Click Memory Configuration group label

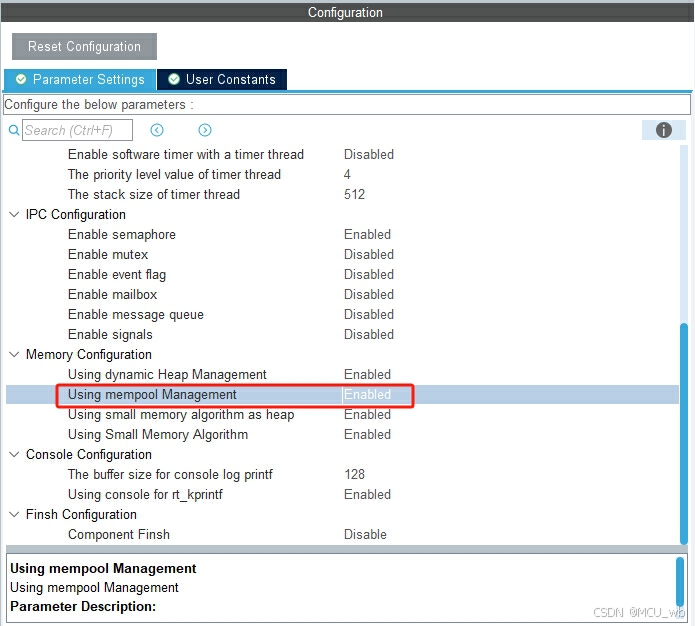click(89, 355)
